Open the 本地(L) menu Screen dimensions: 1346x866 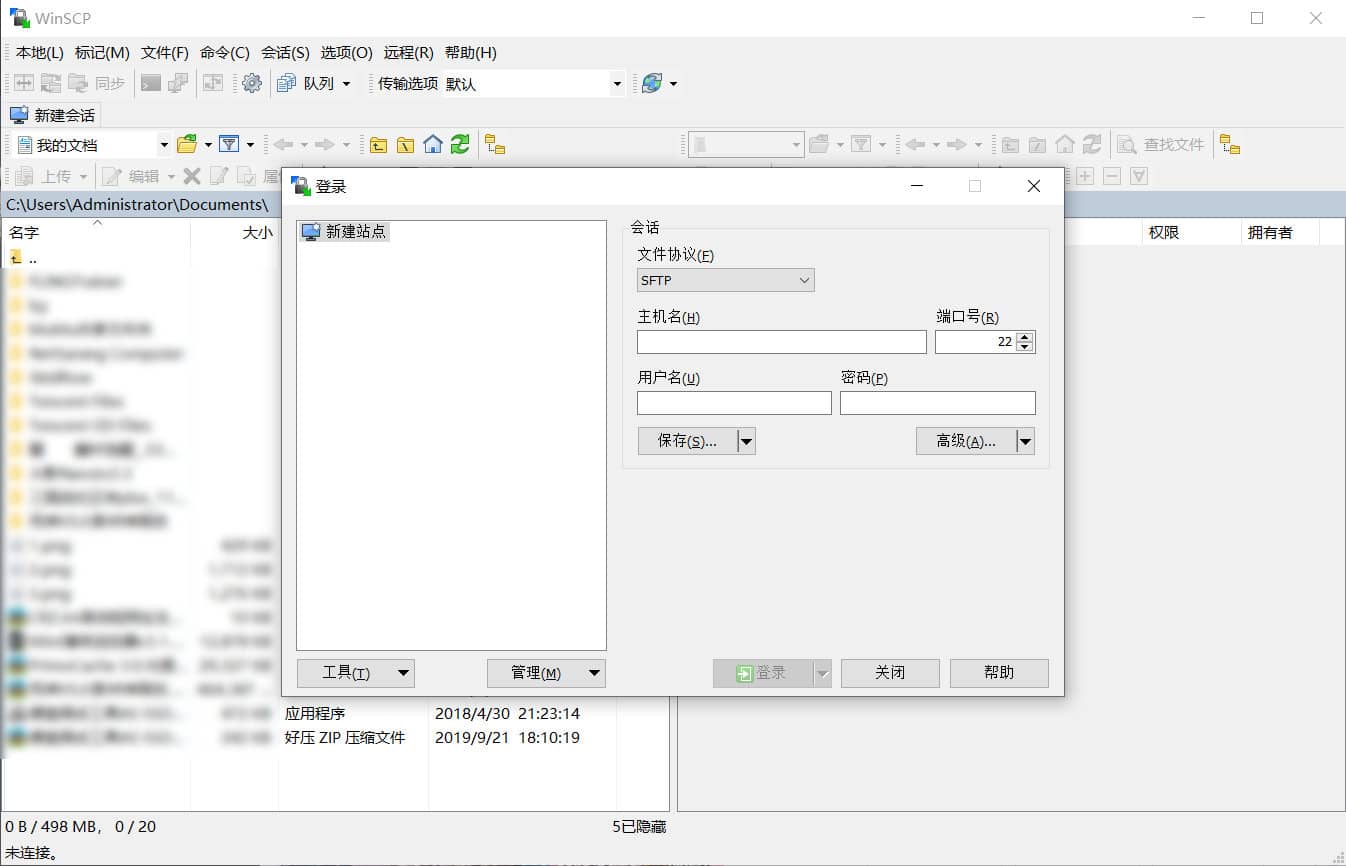click(40, 52)
